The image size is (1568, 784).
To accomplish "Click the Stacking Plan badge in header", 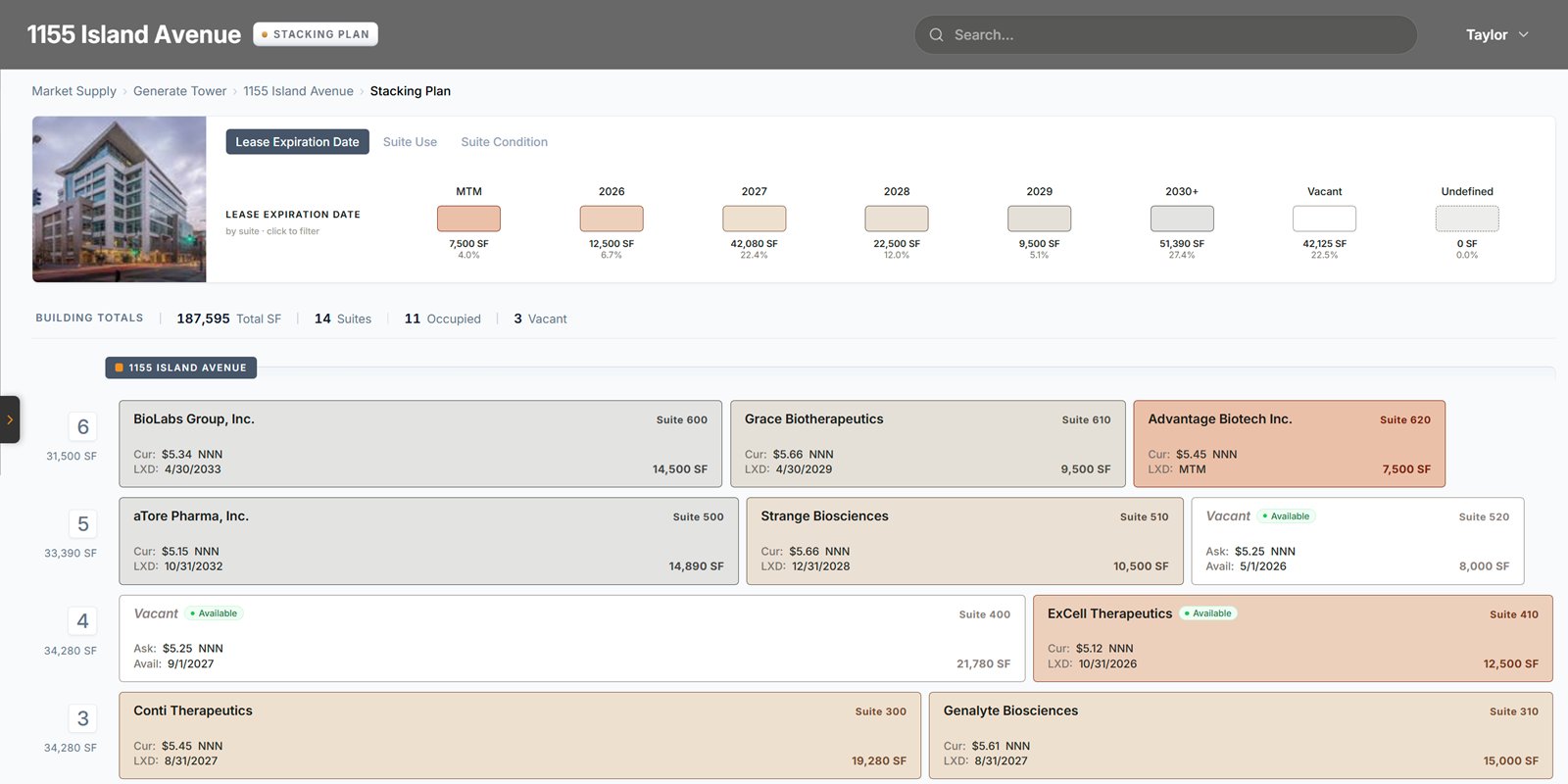I will click(316, 34).
